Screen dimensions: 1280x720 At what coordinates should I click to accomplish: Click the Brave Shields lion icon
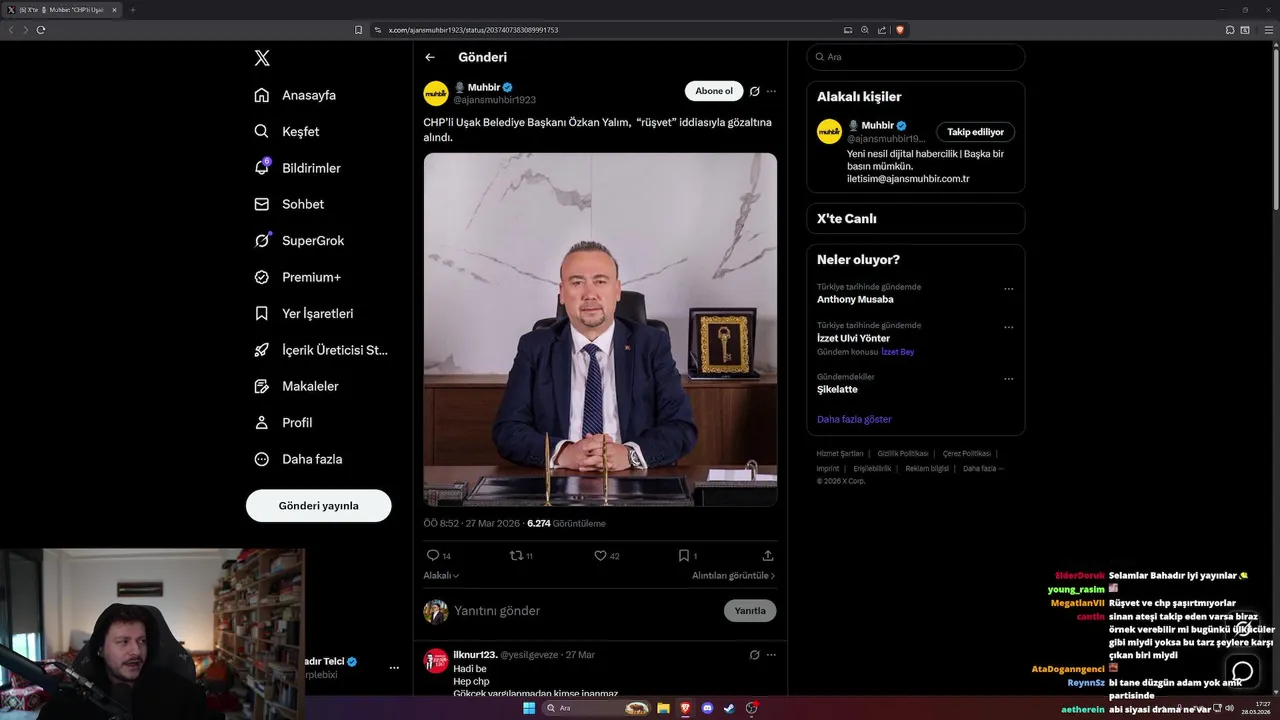coord(900,30)
